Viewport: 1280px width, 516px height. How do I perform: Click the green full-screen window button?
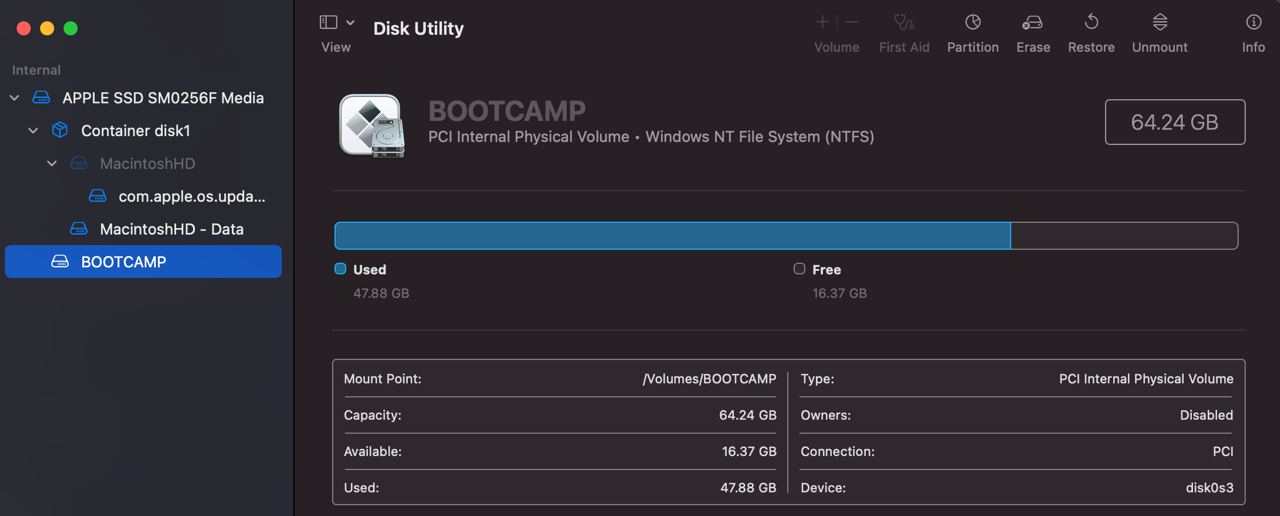coord(71,28)
